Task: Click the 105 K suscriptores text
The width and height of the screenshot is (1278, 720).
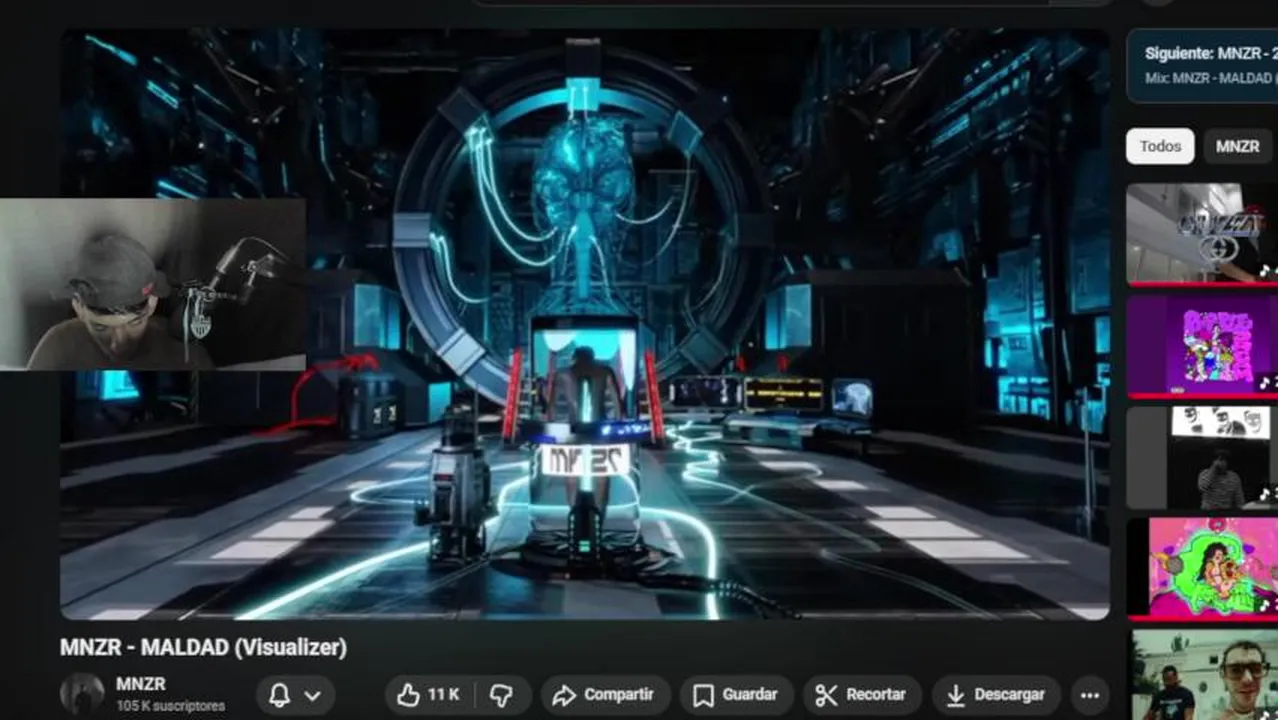Action: click(170, 706)
